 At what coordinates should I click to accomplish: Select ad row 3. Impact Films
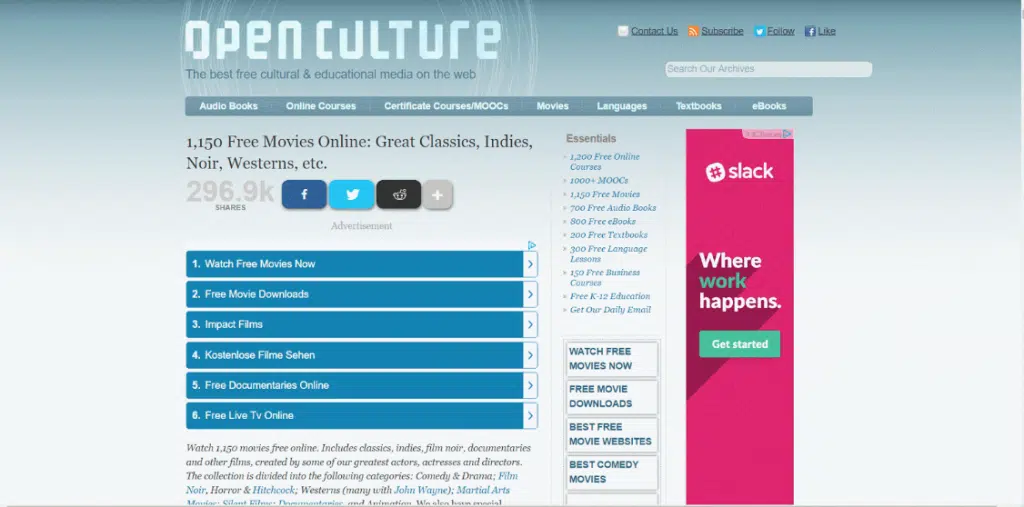tap(361, 325)
